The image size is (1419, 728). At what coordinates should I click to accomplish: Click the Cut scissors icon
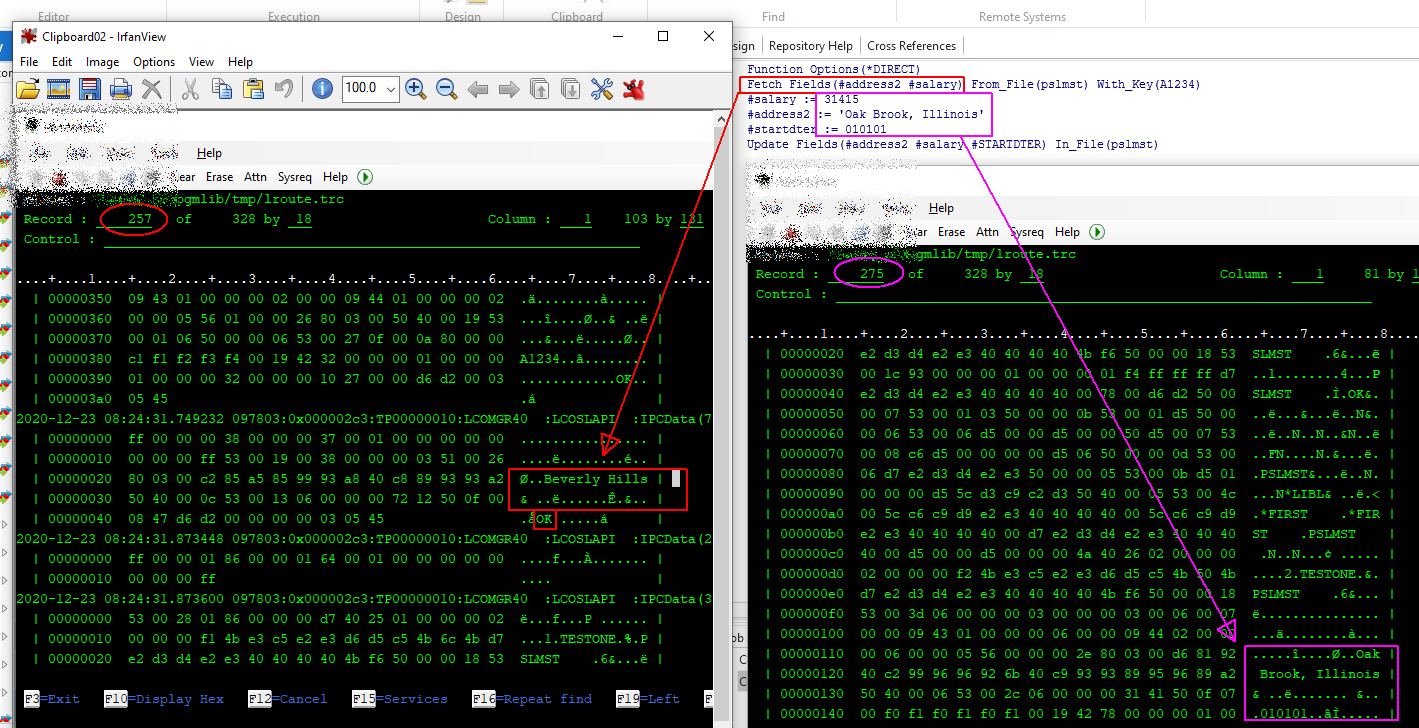click(x=191, y=88)
